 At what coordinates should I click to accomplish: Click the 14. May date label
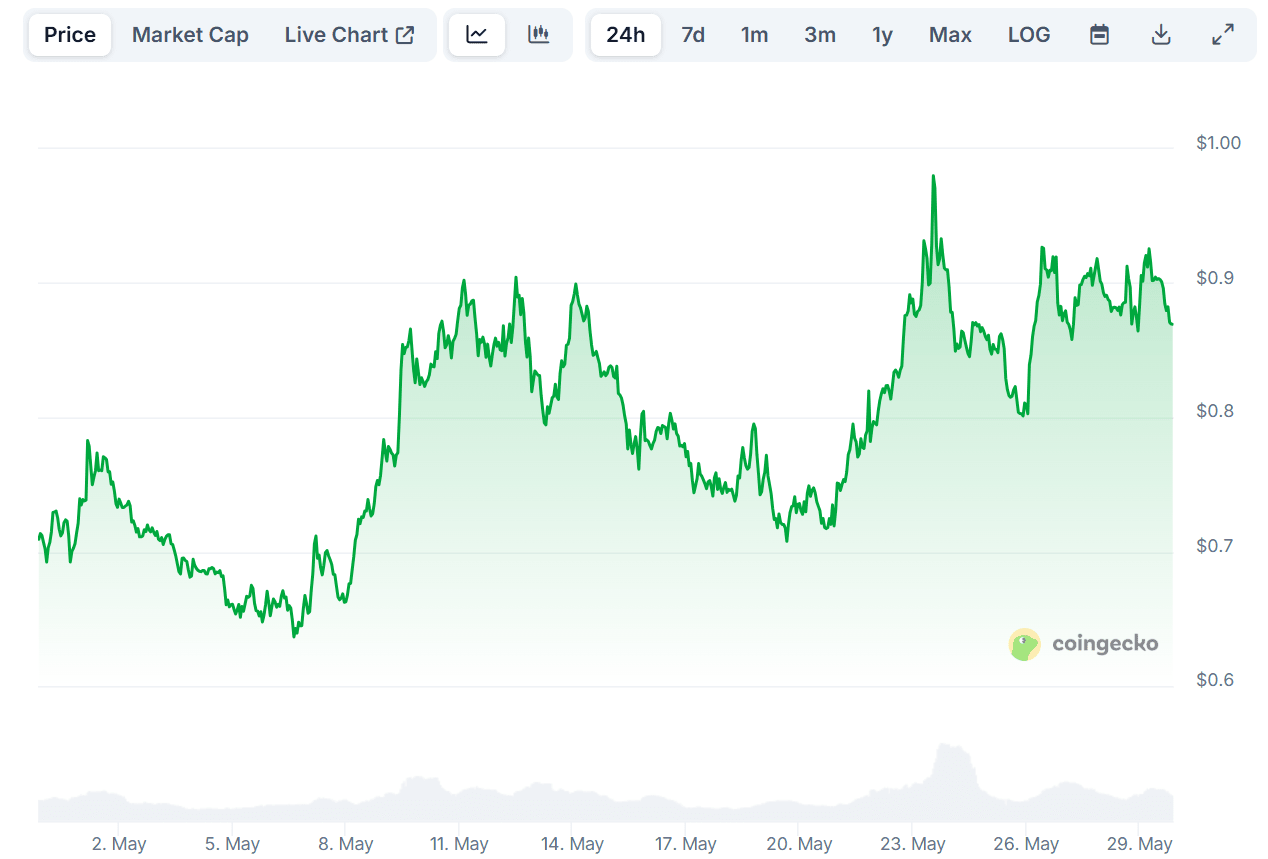click(x=573, y=844)
